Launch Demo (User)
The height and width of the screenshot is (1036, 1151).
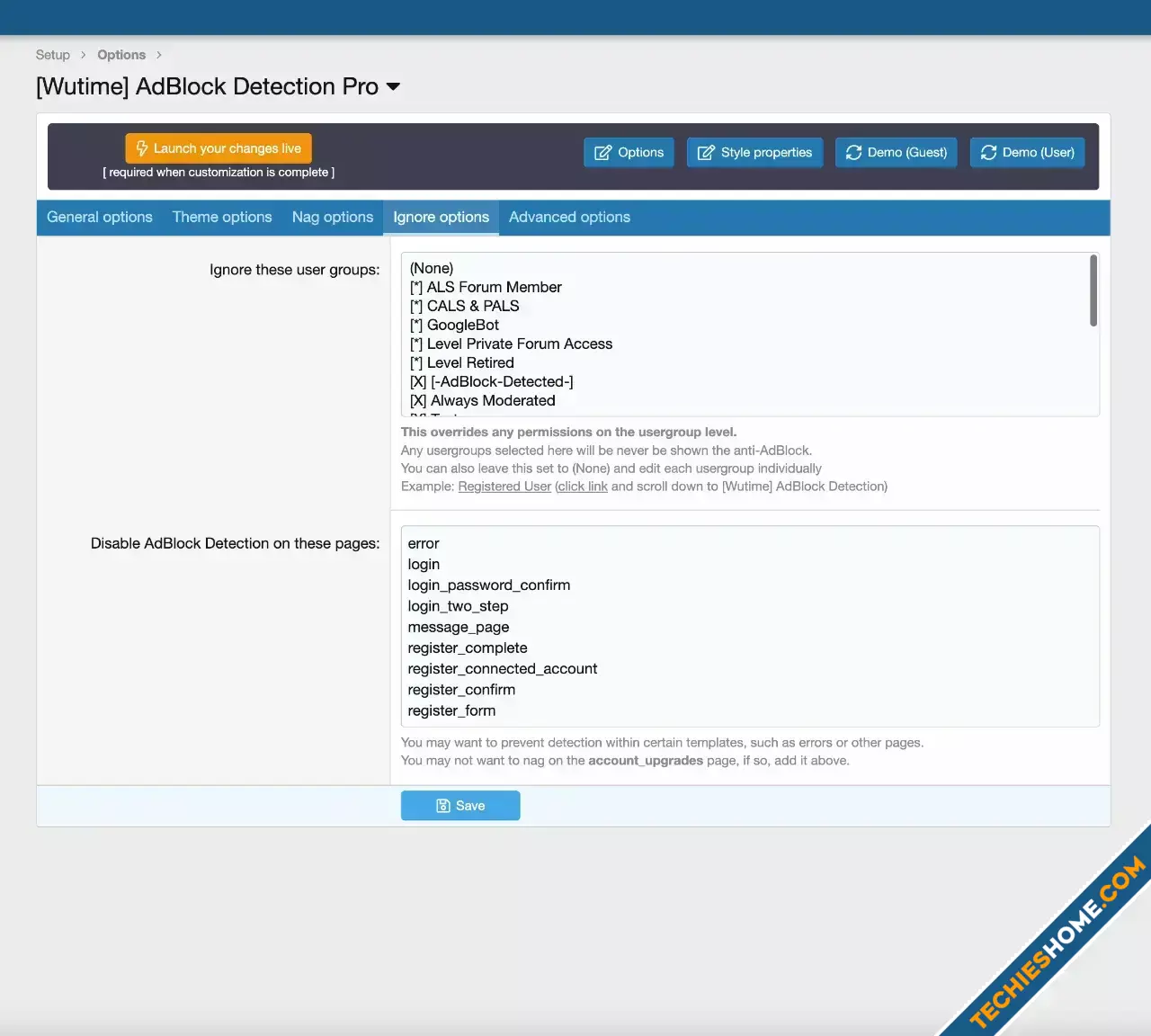point(1028,153)
